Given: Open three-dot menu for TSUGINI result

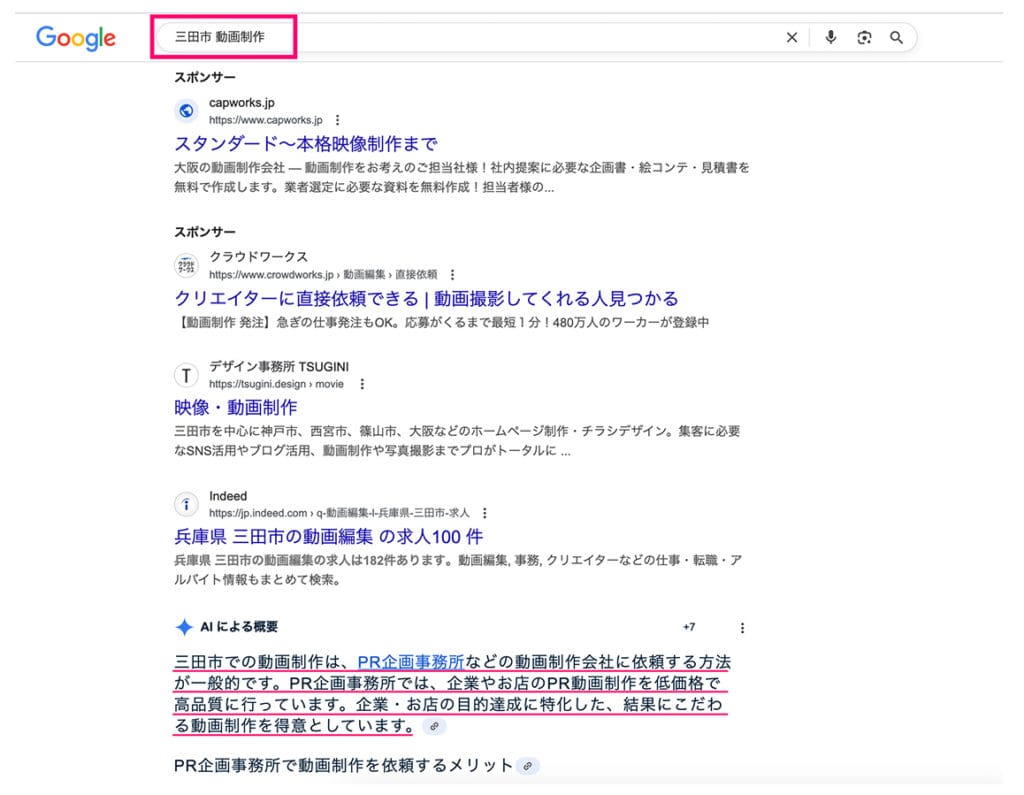Looking at the screenshot, I should tap(362, 384).
